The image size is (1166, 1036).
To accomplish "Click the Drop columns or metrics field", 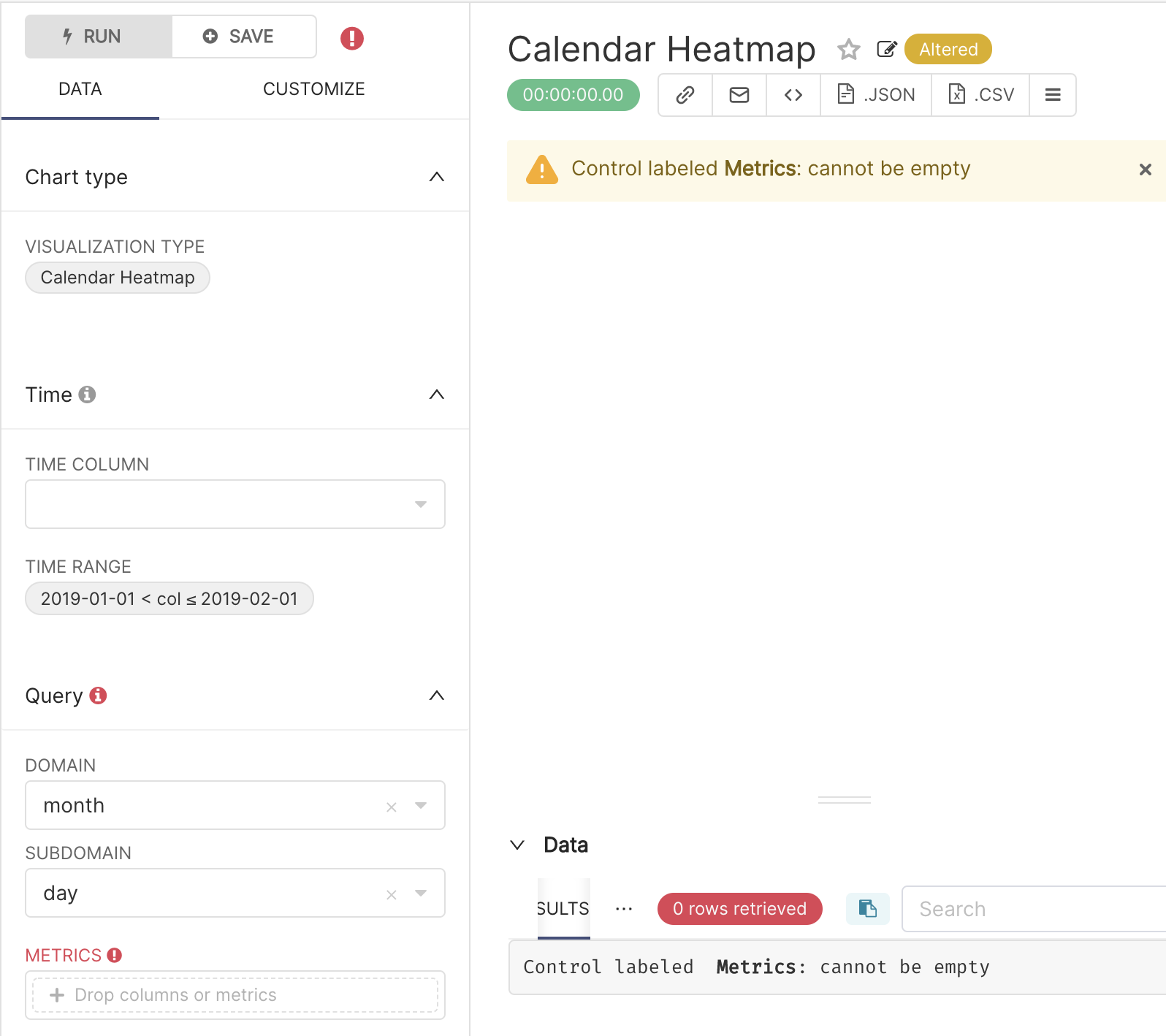I will tap(235, 995).
